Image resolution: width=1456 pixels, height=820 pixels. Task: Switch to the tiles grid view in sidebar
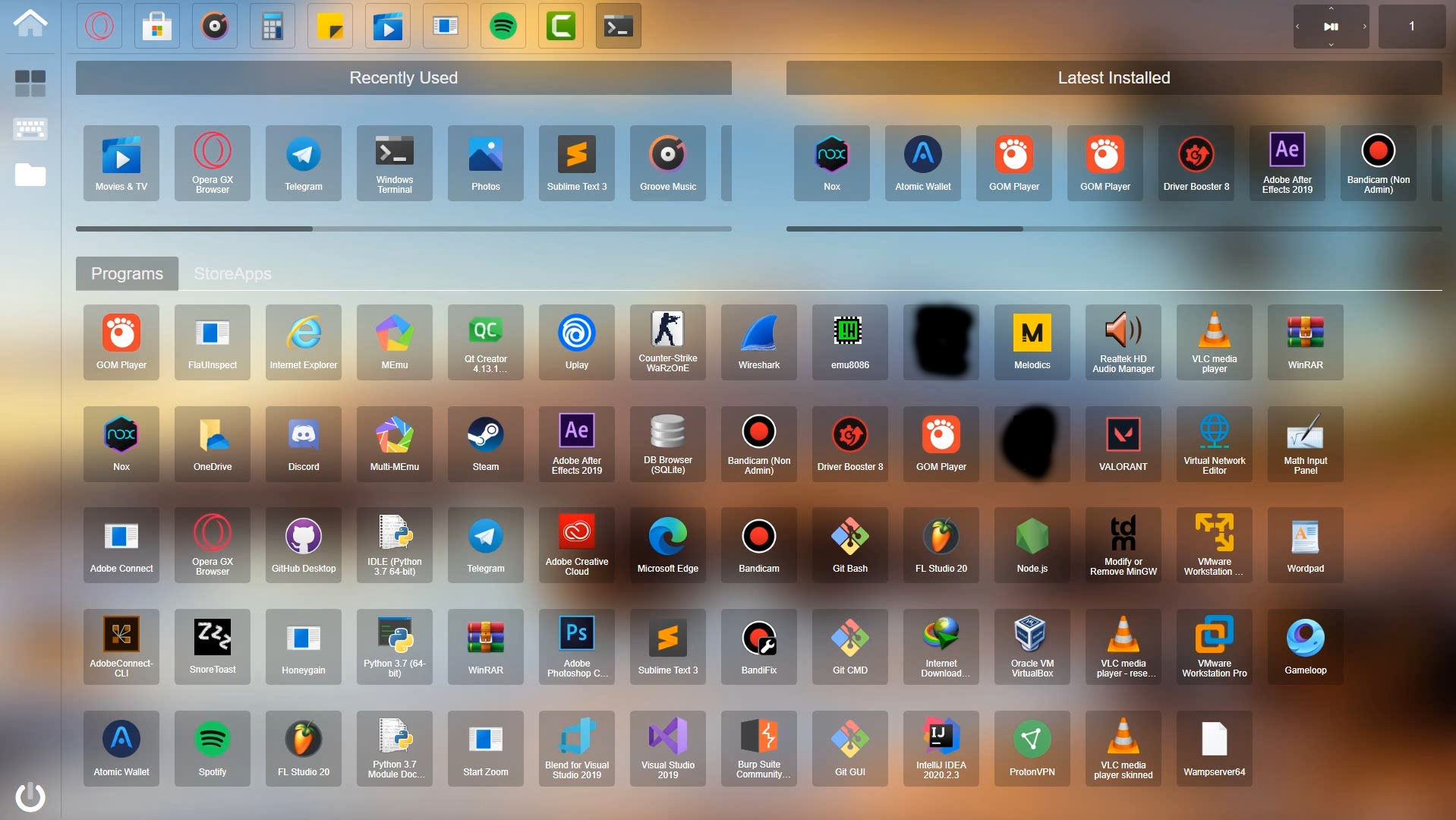coord(30,84)
